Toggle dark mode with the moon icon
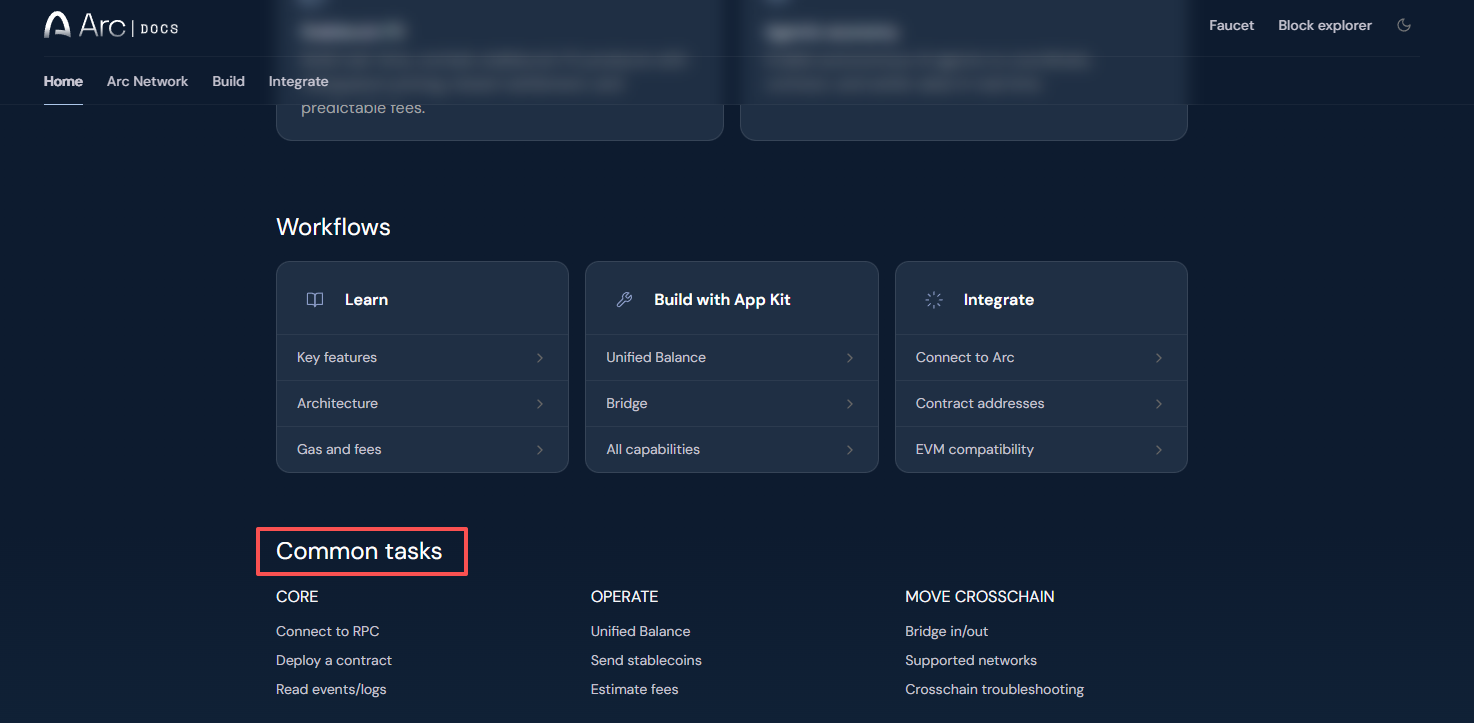 tap(1404, 25)
